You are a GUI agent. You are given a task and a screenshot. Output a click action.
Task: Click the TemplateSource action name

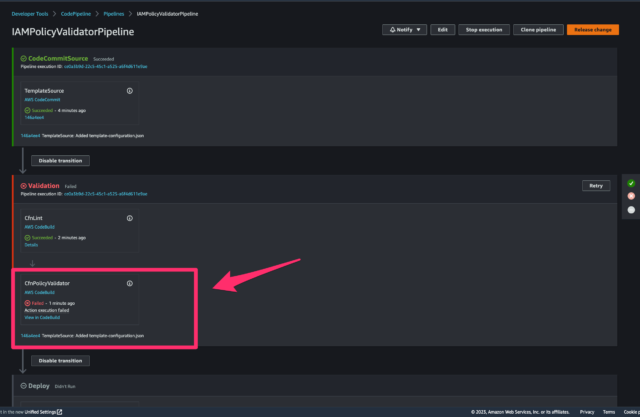44,91
